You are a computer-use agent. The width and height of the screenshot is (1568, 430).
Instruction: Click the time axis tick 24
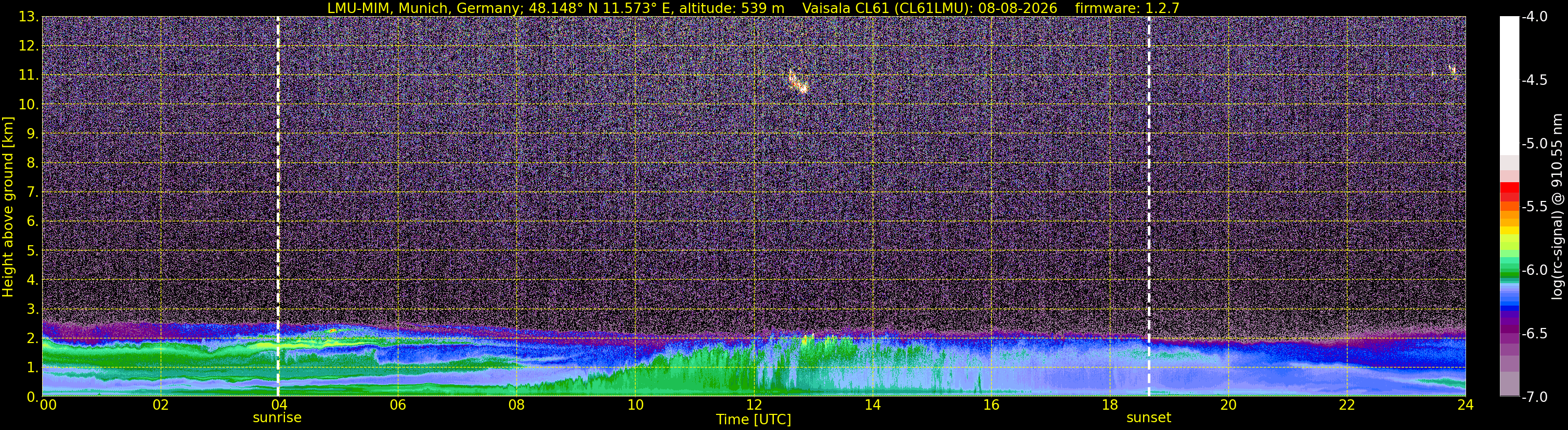click(1465, 405)
